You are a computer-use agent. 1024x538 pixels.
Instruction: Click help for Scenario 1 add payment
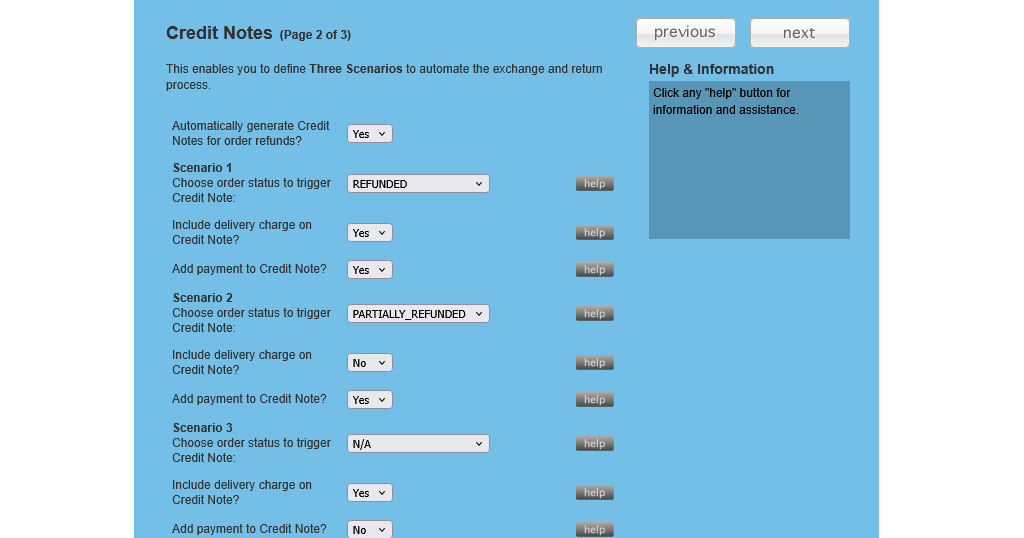pos(594,270)
